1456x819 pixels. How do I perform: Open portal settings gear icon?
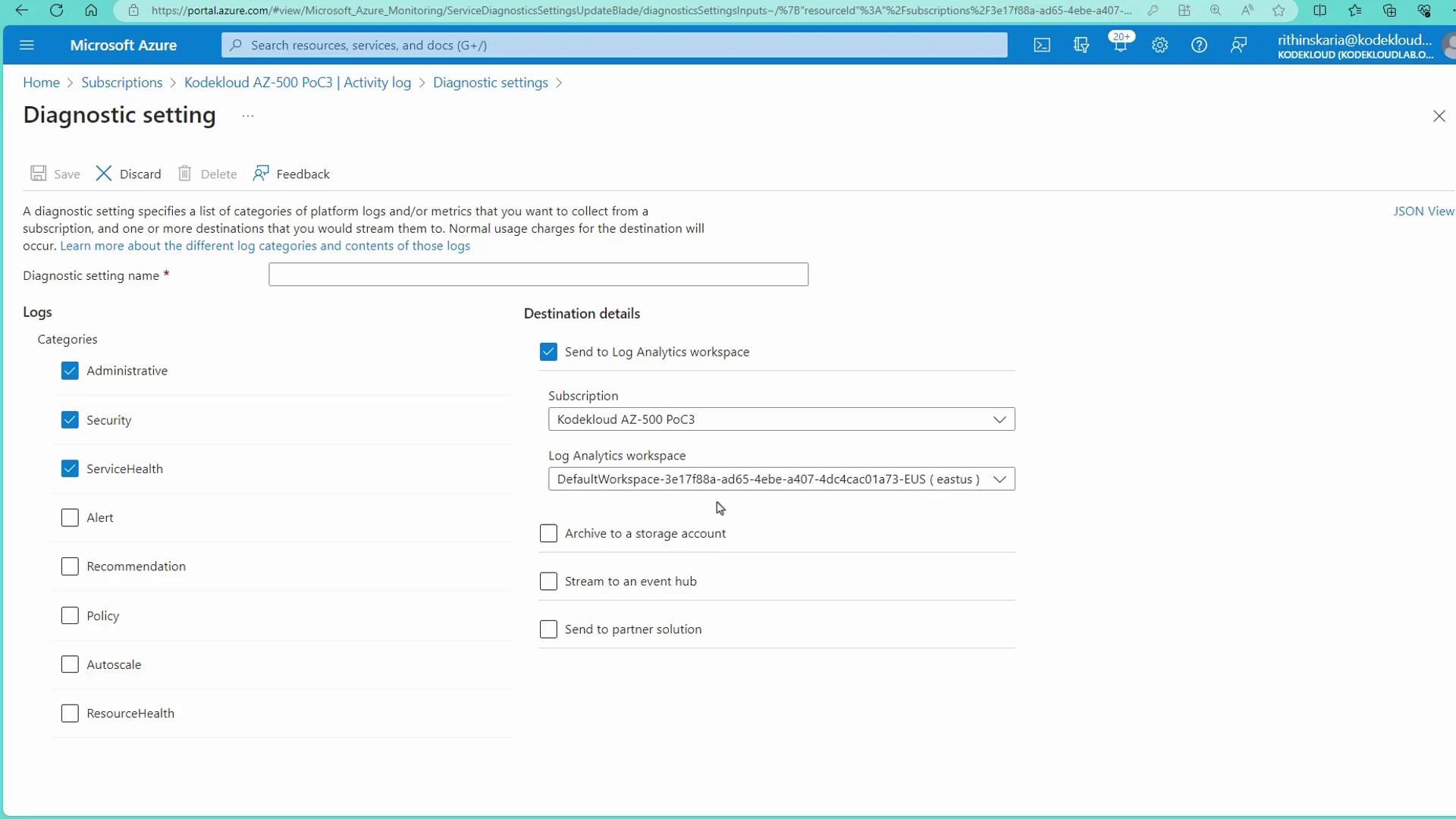point(1159,45)
